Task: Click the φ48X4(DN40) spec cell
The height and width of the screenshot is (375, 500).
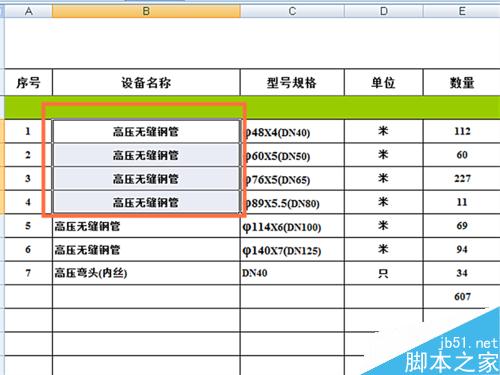Action: 292,132
